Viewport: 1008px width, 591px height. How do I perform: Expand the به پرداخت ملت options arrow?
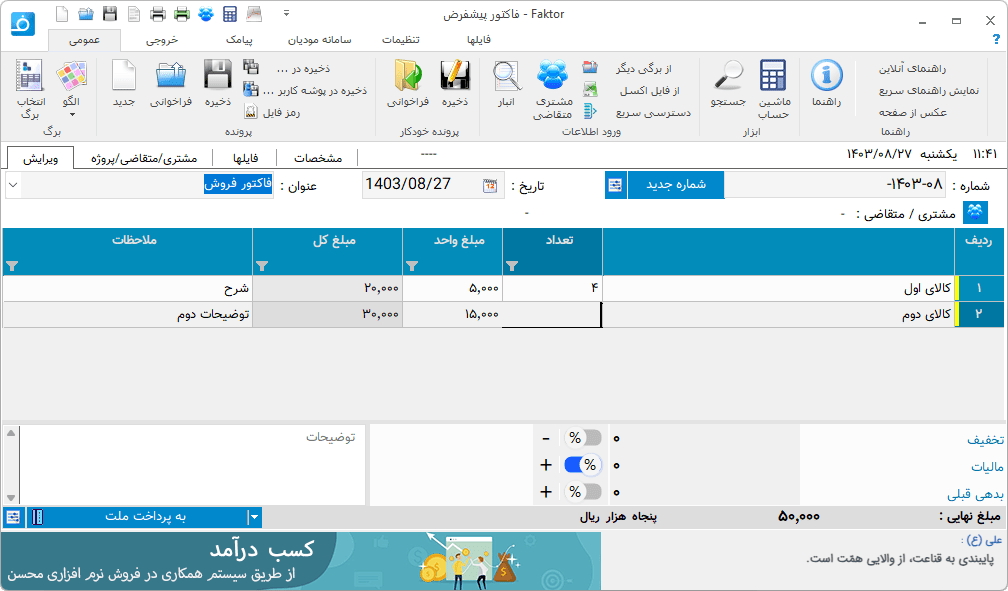click(x=254, y=517)
